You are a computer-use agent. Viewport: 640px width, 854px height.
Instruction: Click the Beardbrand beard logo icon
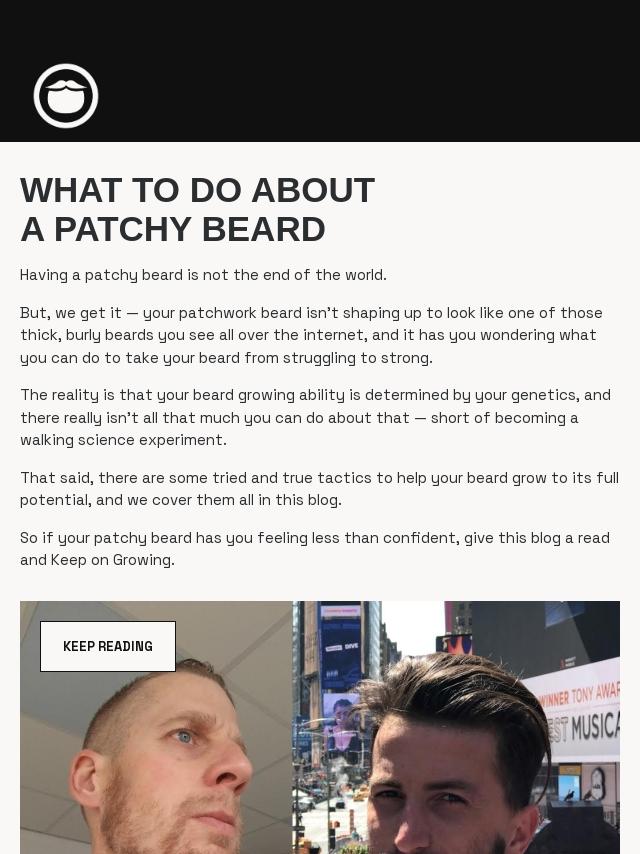(x=66, y=96)
